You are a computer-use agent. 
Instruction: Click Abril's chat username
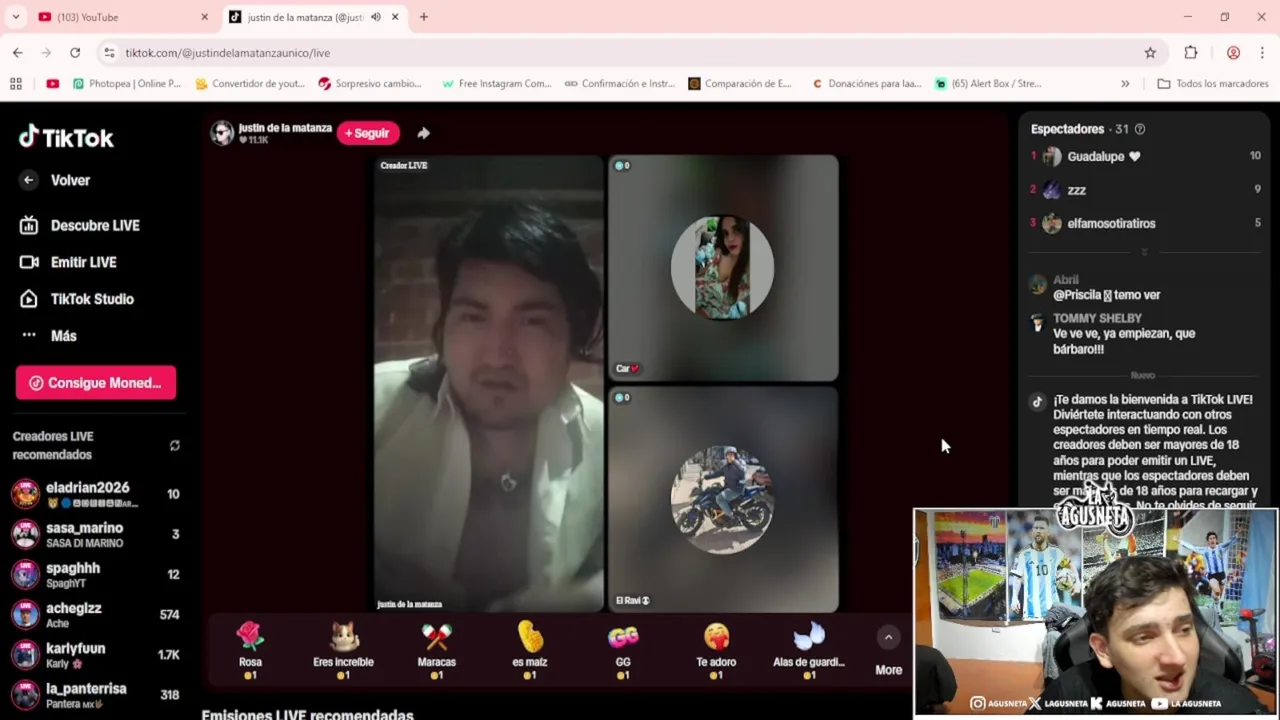[1066, 280]
